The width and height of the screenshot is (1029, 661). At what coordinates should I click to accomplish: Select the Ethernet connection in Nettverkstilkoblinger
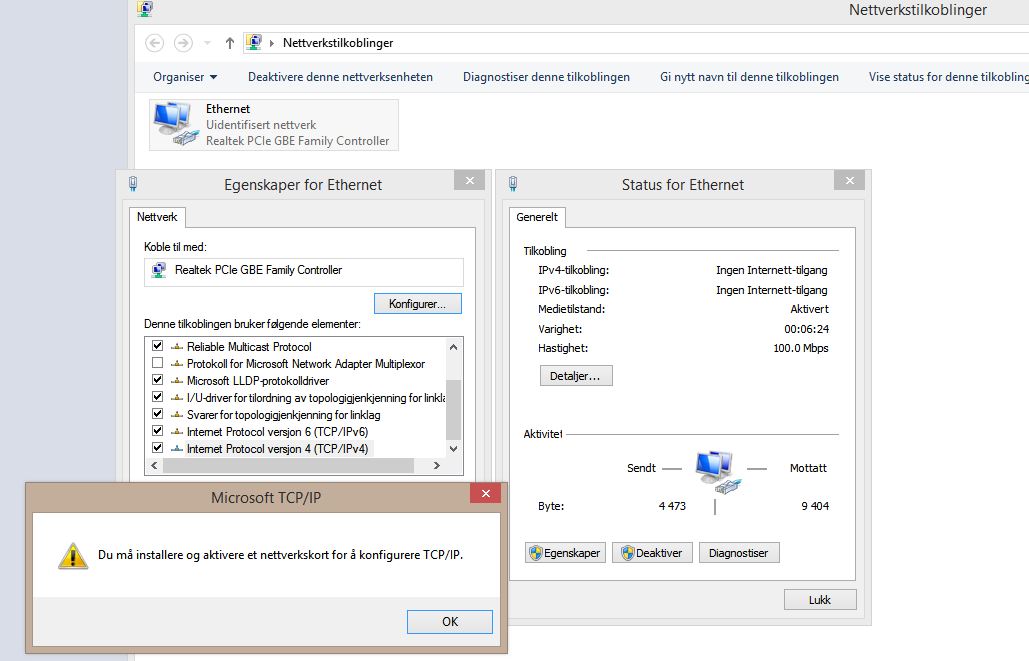(x=274, y=125)
